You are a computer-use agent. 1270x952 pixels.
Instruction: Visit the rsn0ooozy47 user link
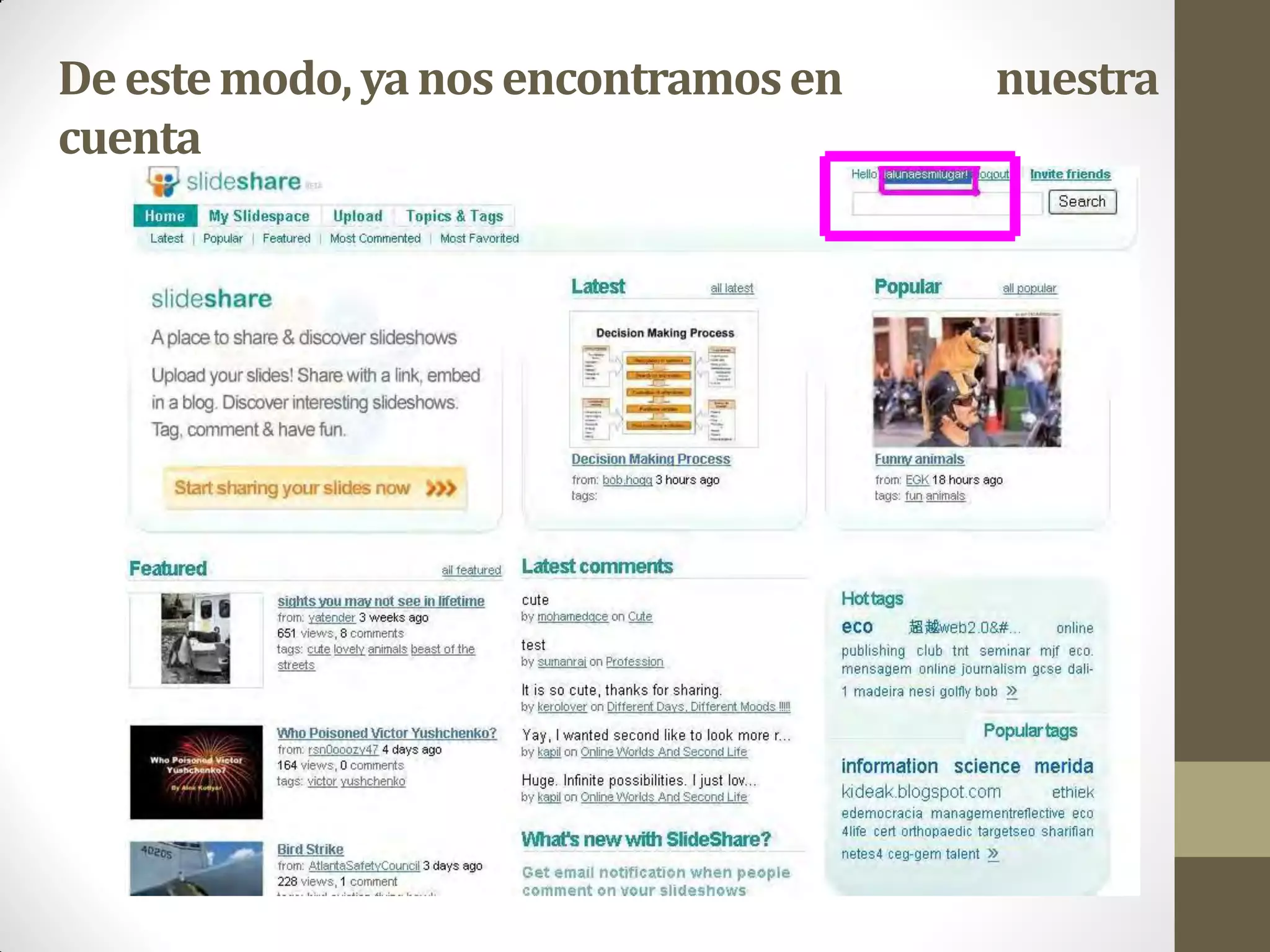343,750
